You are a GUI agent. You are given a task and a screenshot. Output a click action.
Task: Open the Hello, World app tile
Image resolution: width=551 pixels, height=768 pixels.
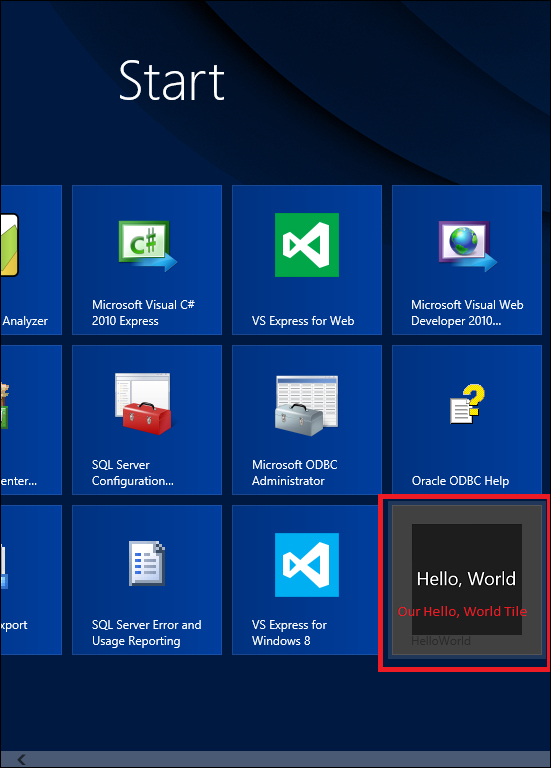click(467, 580)
